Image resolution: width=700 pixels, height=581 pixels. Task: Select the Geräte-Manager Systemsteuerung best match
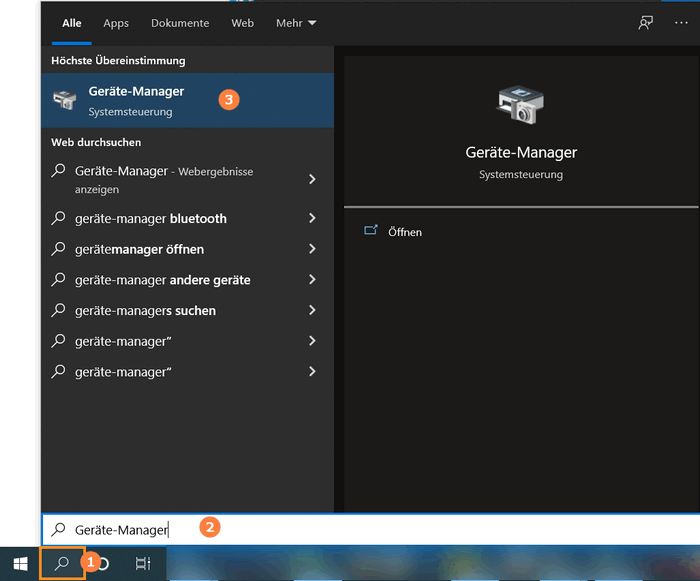point(188,100)
